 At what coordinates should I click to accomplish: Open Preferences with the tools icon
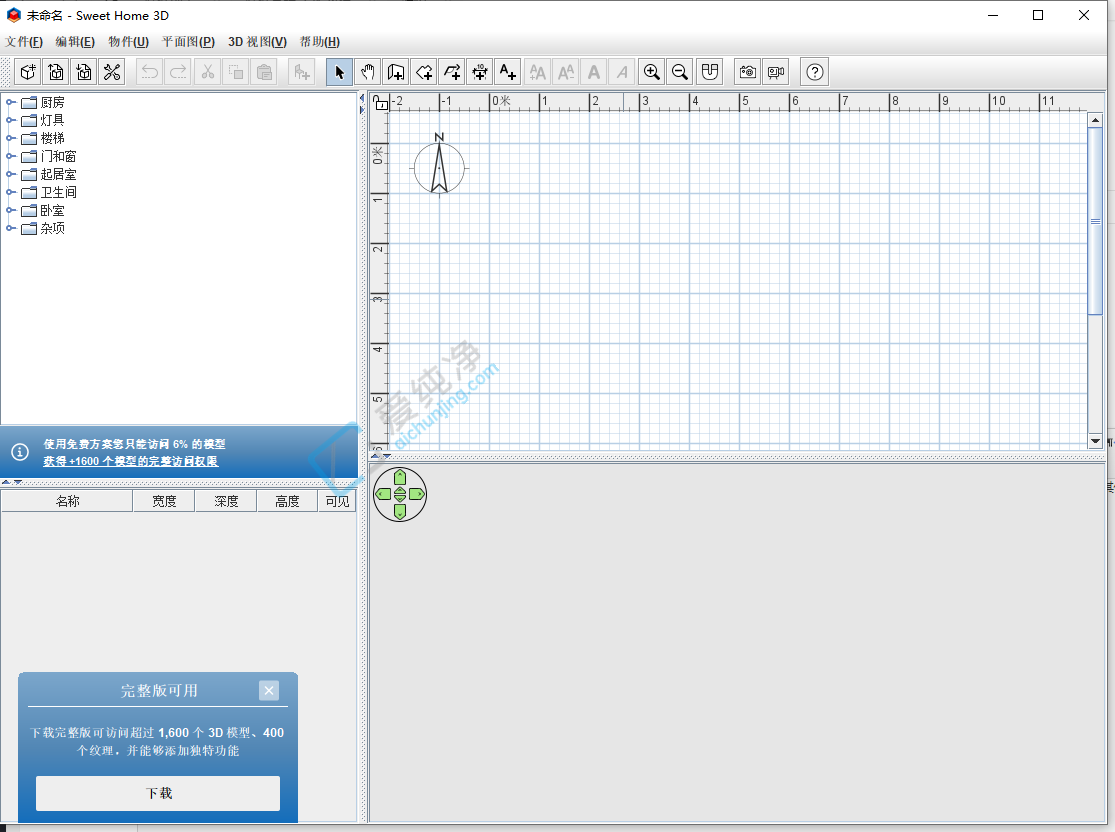click(112, 72)
